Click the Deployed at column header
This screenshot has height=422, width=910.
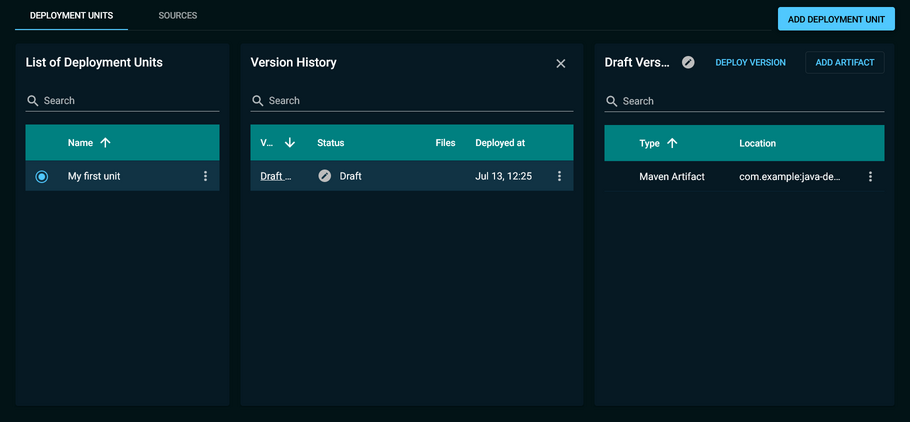tap(500, 143)
